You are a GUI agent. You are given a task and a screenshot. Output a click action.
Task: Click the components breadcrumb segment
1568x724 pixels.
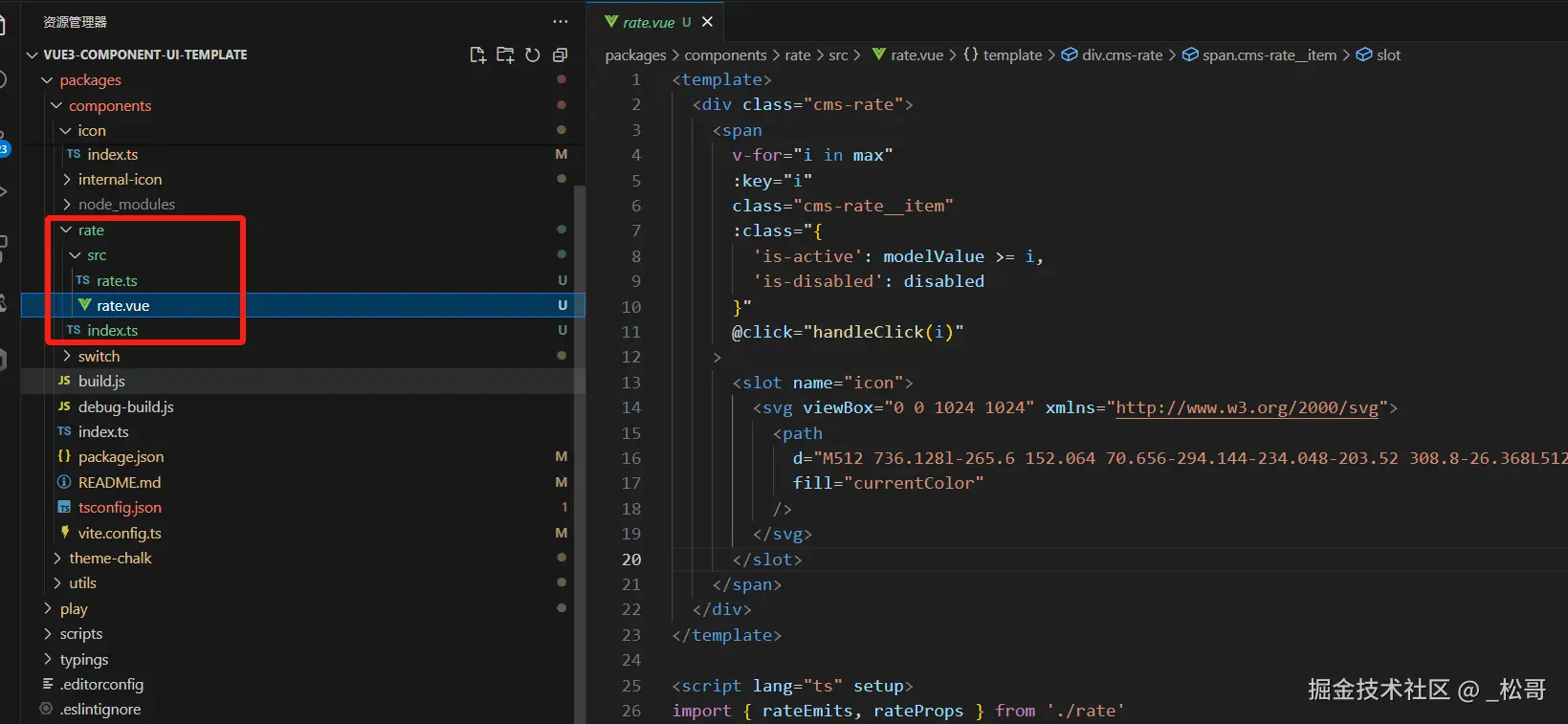725,55
